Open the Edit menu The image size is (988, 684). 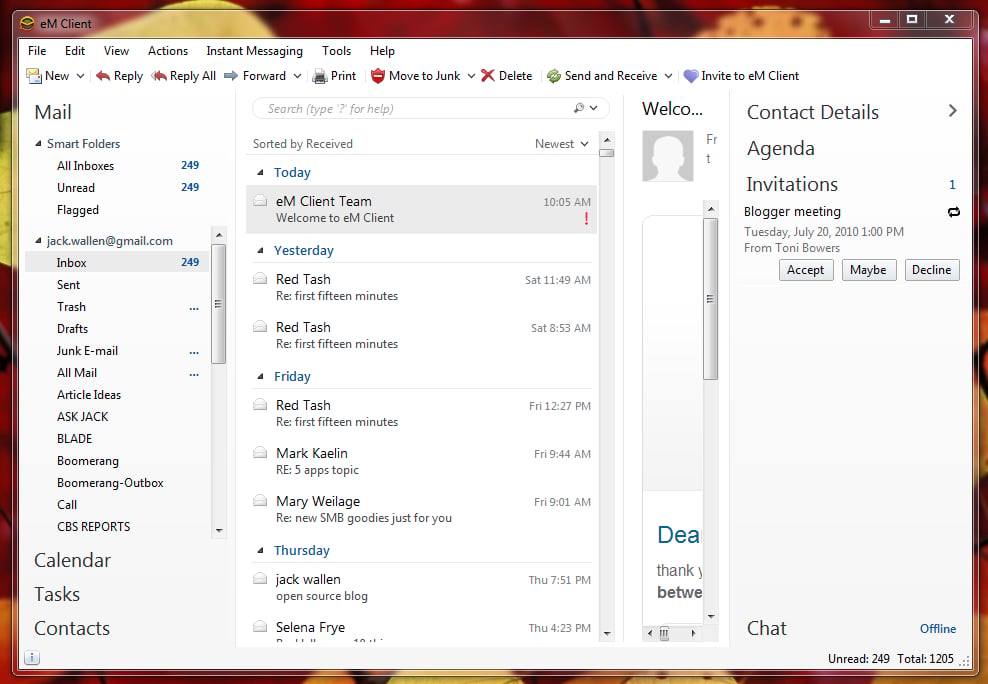pos(74,50)
